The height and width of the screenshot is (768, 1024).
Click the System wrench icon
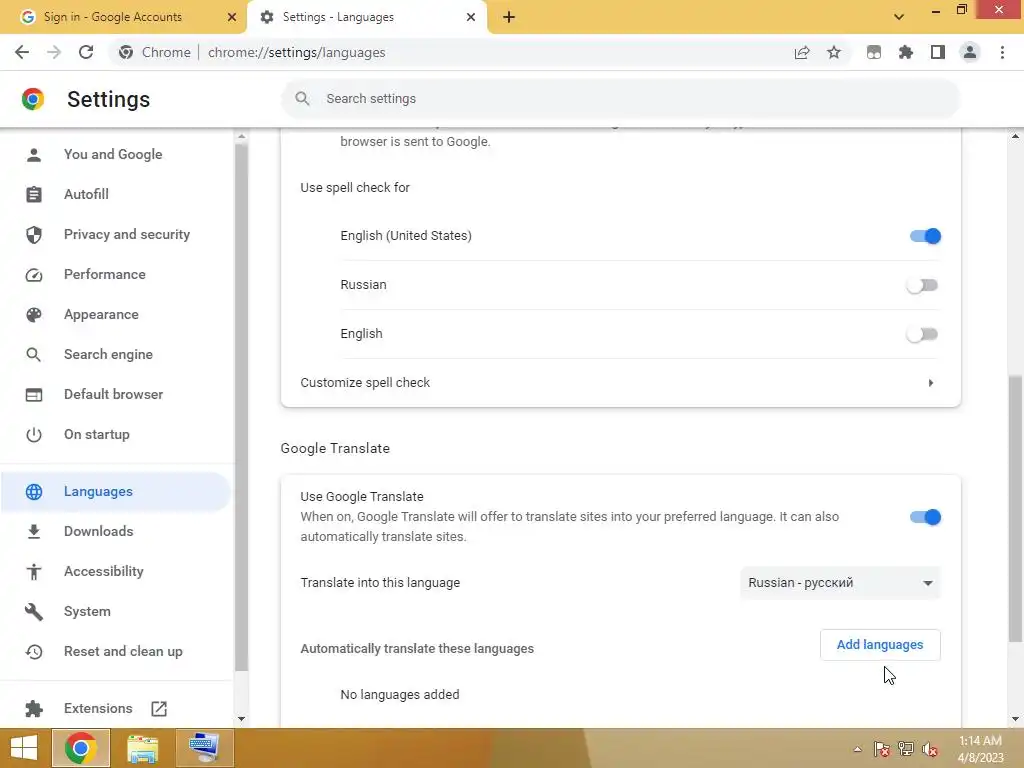coord(34,612)
